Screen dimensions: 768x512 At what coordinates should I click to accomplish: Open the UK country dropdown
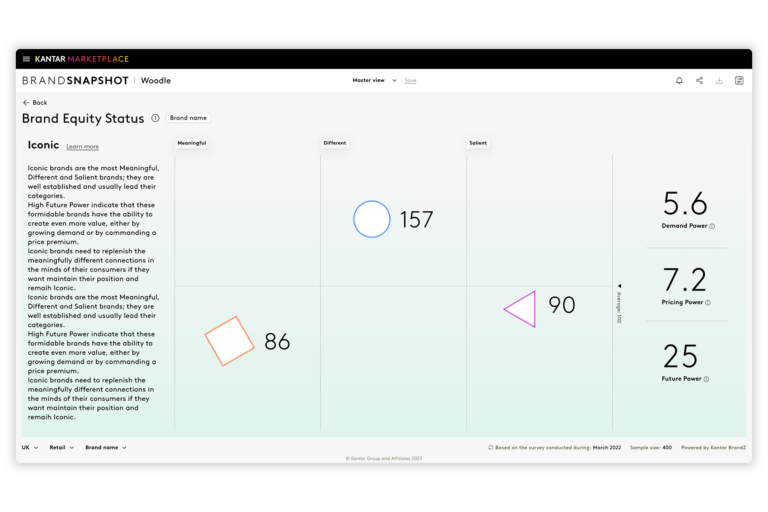click(x=30, y=448)
